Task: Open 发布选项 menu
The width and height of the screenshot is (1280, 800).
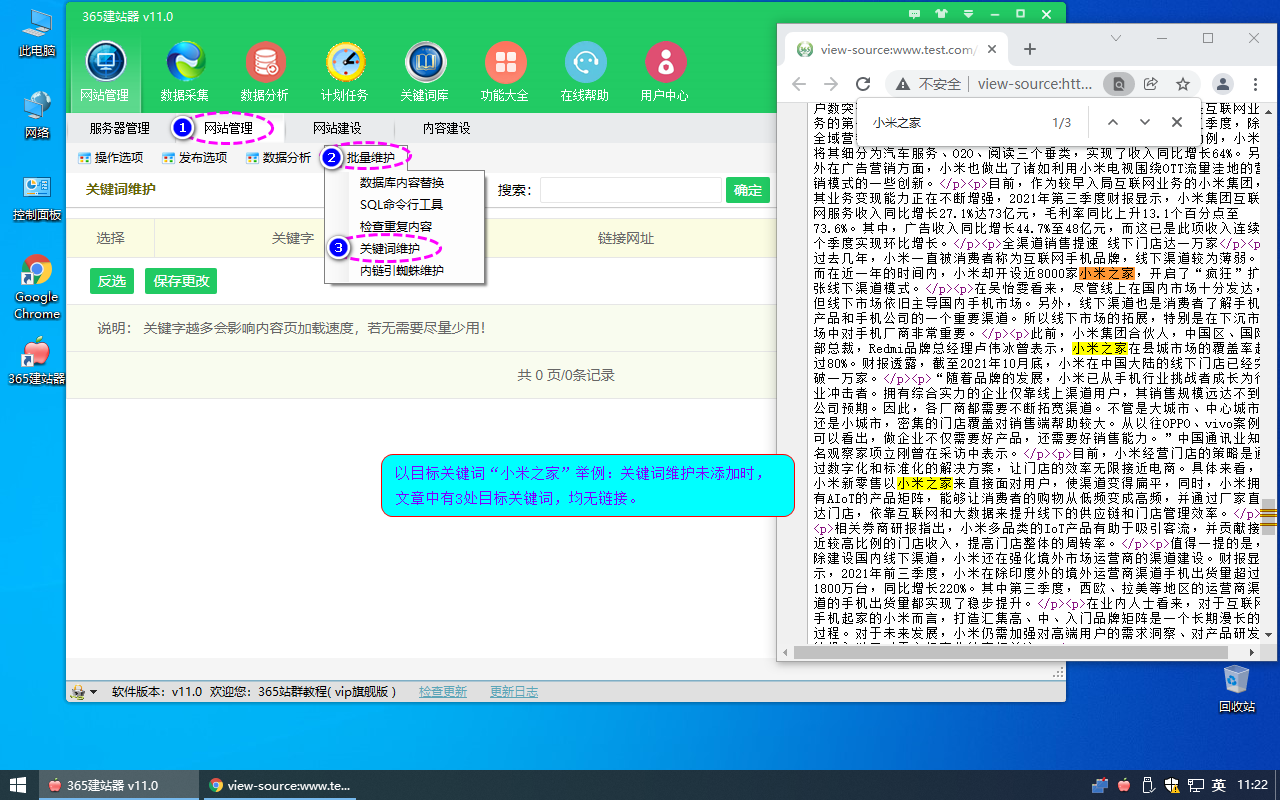Action: point(195,157)
